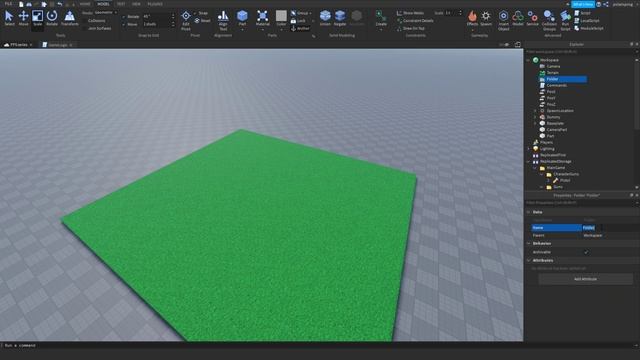Click the Reset pivot button

[202, 21]
